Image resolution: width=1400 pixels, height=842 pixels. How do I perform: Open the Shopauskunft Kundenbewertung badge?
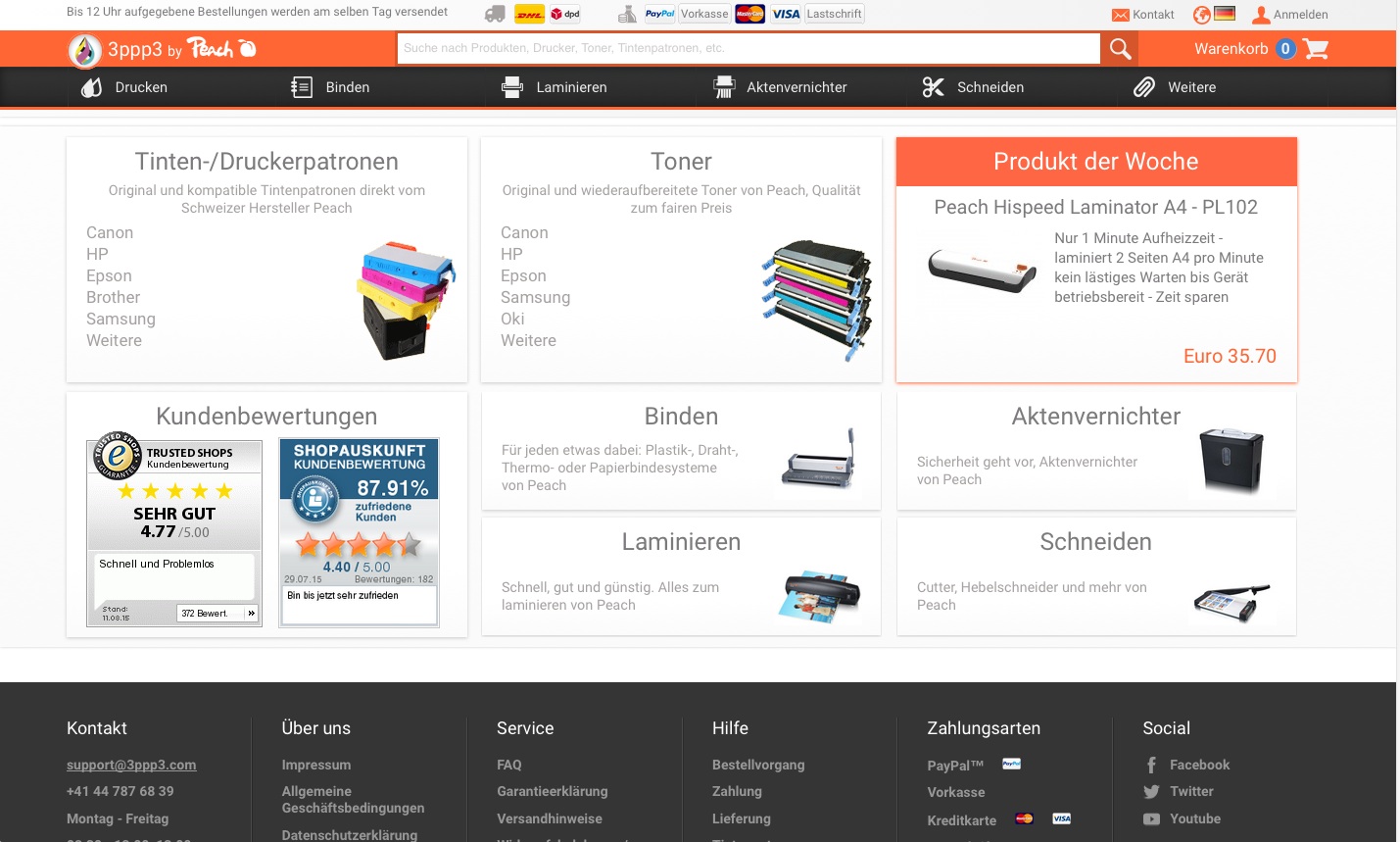coord(359,532)
